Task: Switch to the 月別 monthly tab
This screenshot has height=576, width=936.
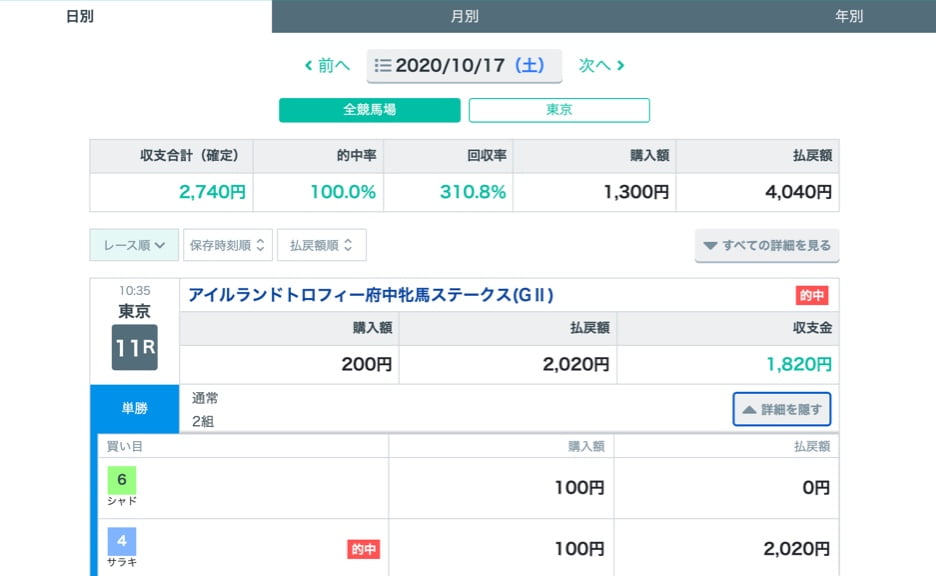Action: pyautogui.click(x=464, y=16)
